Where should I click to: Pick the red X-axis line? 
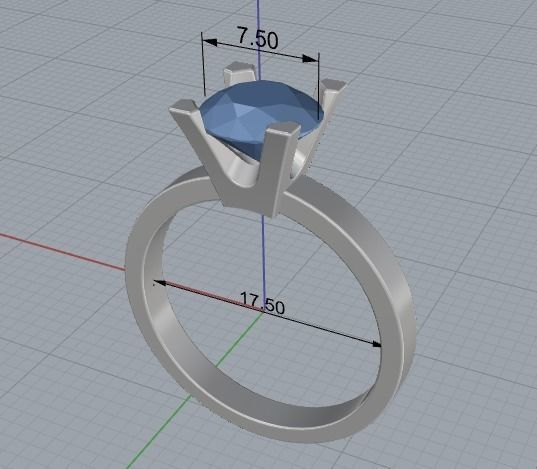coord(62,252)
